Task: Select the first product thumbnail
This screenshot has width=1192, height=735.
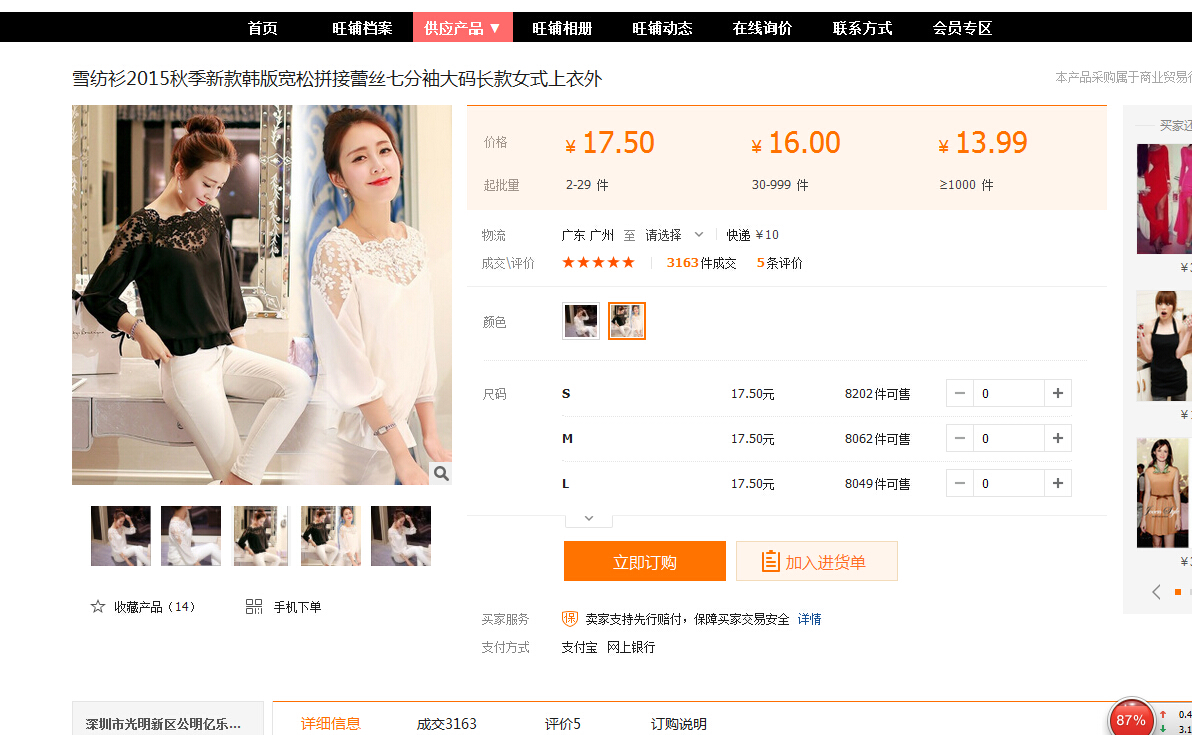Action: [x=121, y=536]
